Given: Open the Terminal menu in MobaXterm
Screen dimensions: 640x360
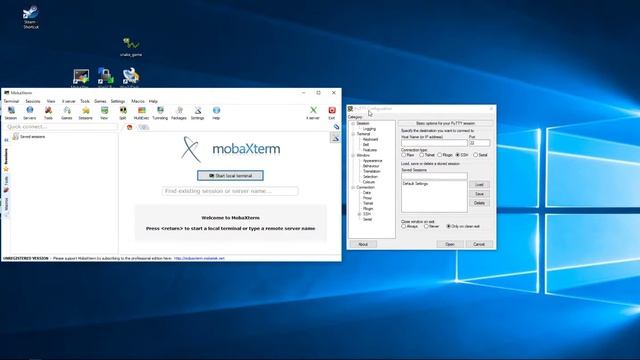Looking at the screenshot, I should (x=11, y=101).
